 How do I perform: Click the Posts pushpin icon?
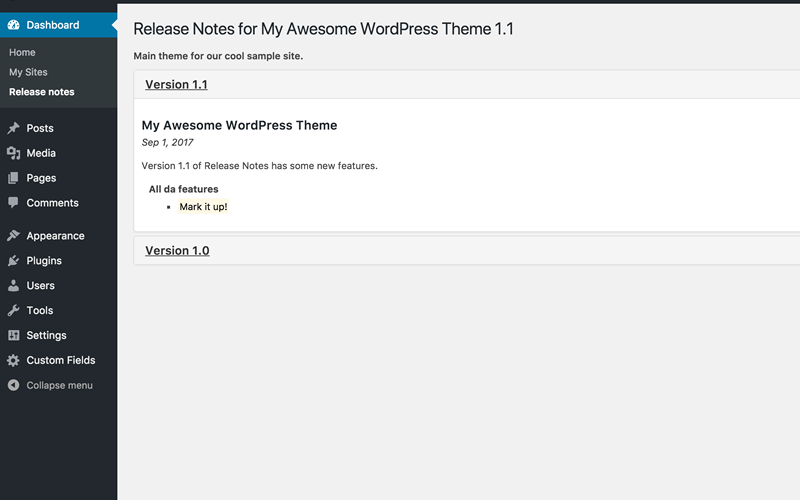14,128
